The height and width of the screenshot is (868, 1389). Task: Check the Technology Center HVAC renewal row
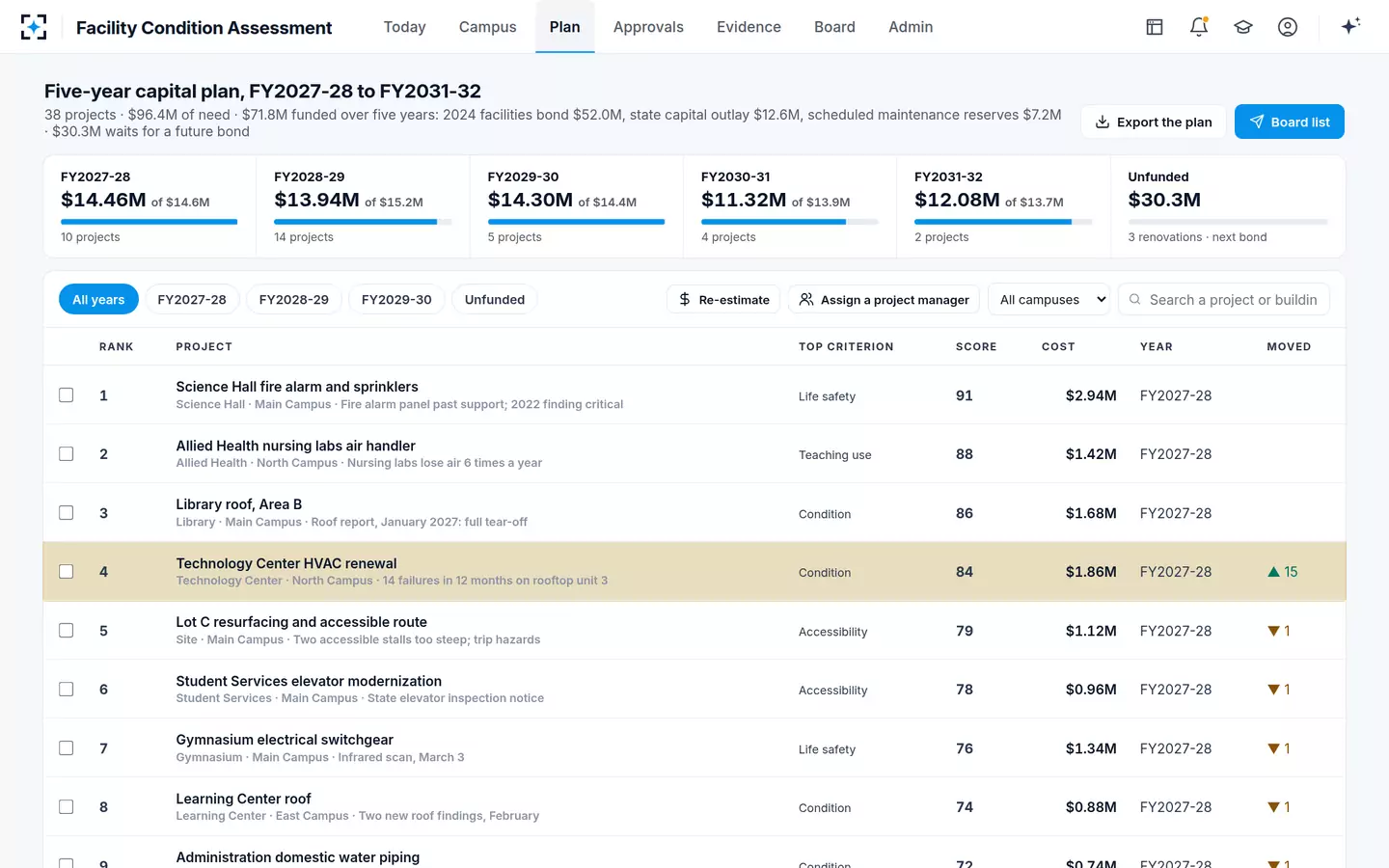point(67,571)
